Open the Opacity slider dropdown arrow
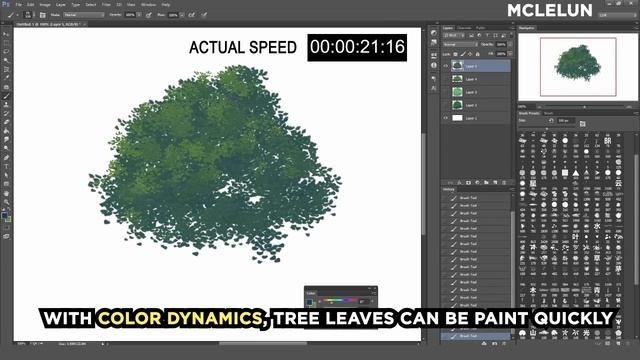The height and width of the screenshot is (360, 640). click(139, 15)
